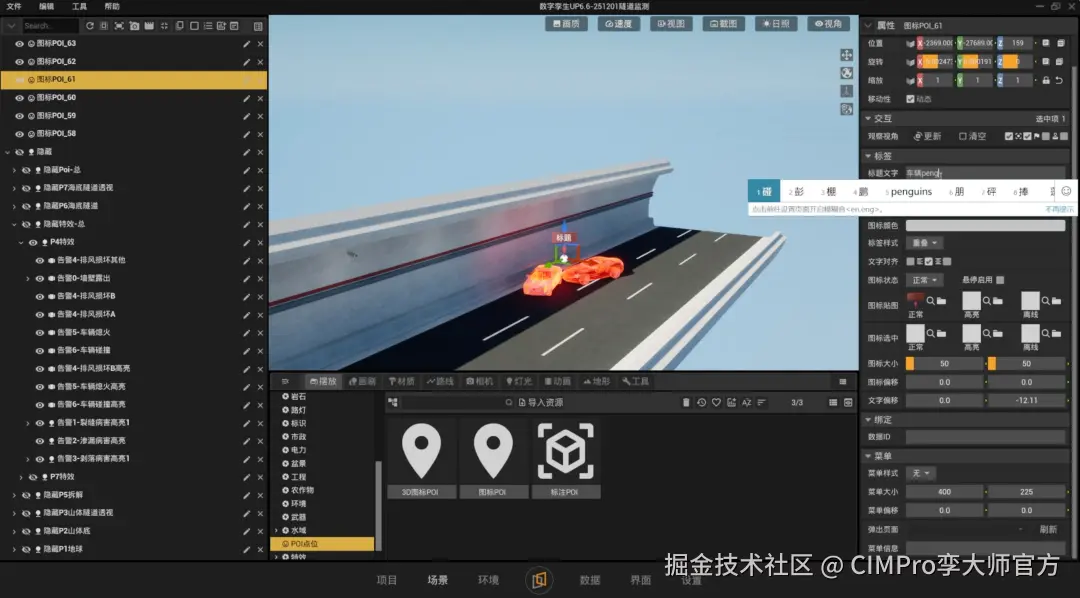Adjust first 图标大小 slider showing 50
The image size is (1080, 598).
(x=944, y=364)
